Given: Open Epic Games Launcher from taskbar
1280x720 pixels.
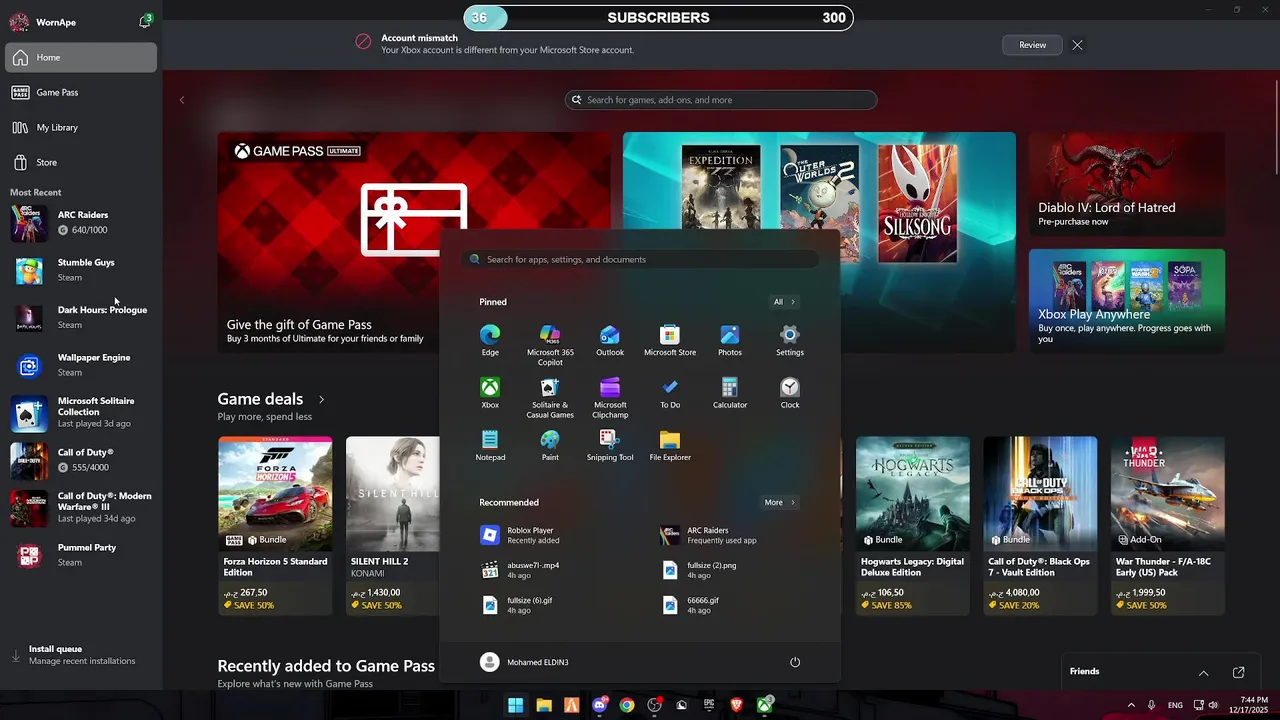Looking at the screenshot, I should (x=709, y=705).
